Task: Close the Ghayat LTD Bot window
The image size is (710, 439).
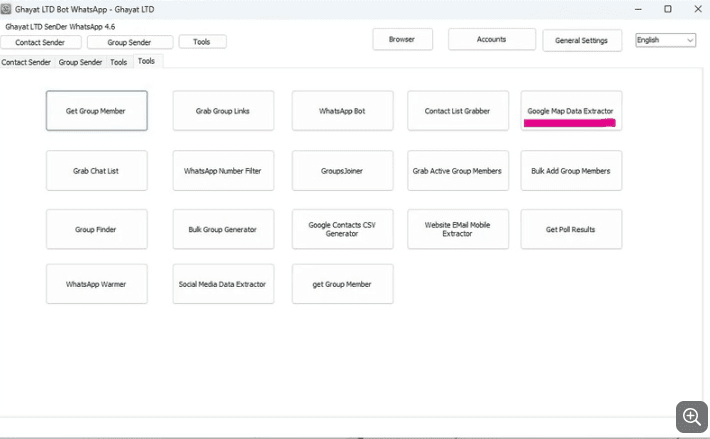Action: [698, 9]
